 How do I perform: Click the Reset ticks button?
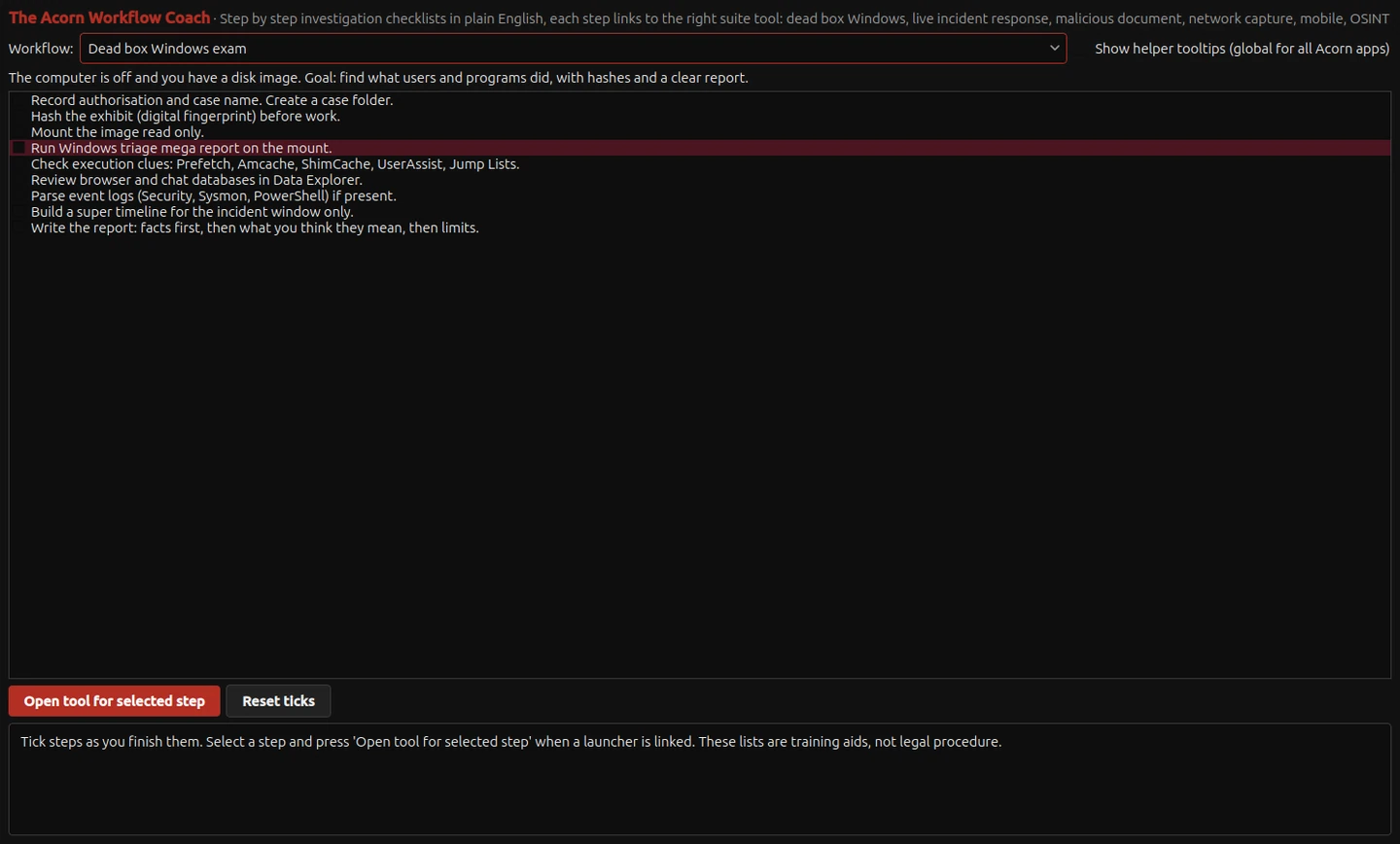click(x=278, y=701)
